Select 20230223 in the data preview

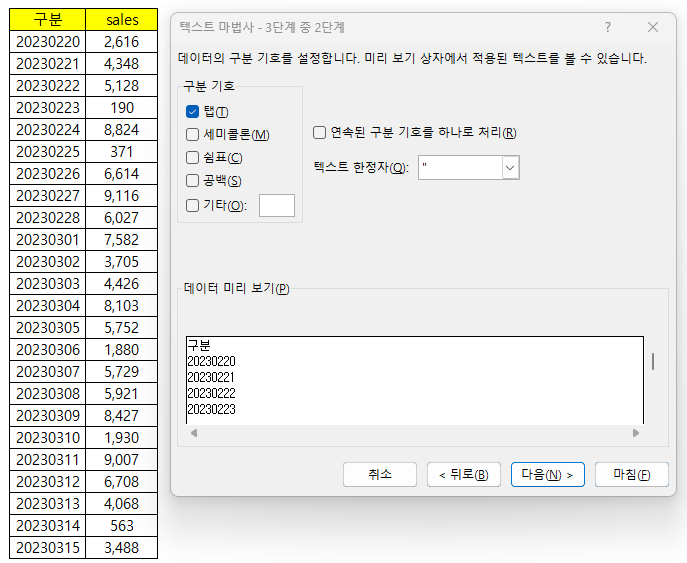click(212, 409)
